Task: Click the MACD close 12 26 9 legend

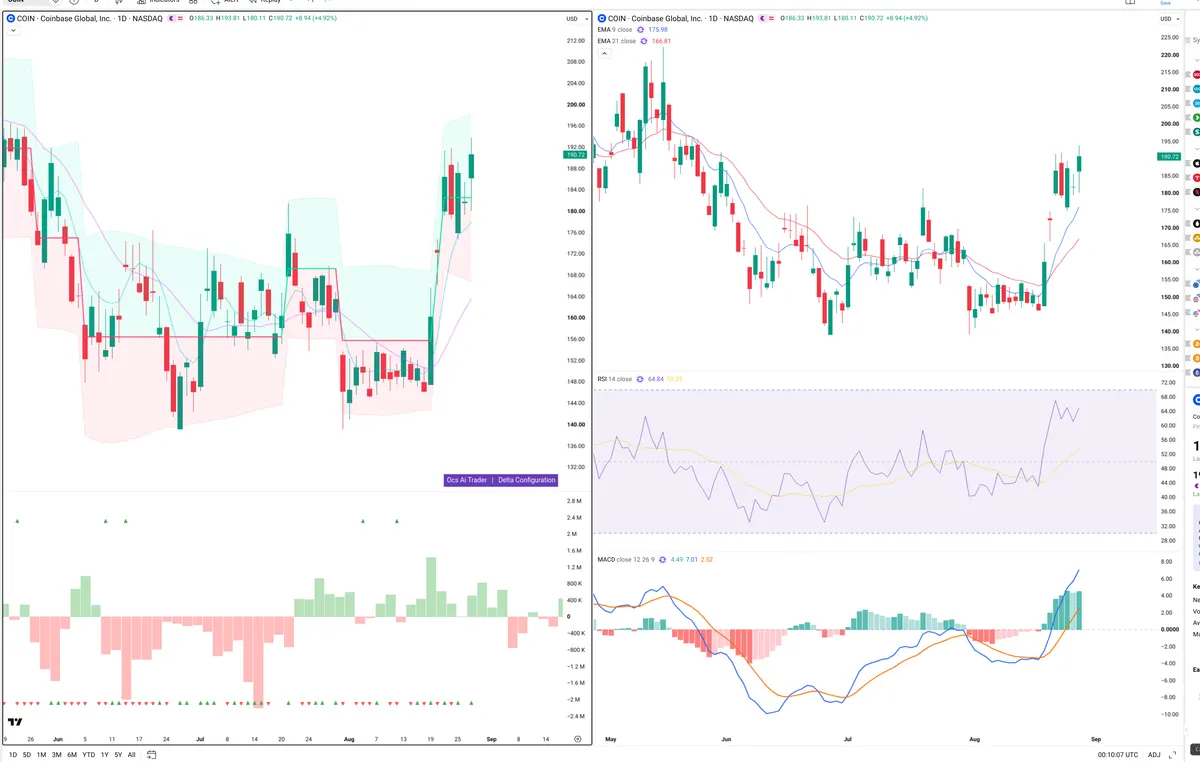Action: [626, 559]
